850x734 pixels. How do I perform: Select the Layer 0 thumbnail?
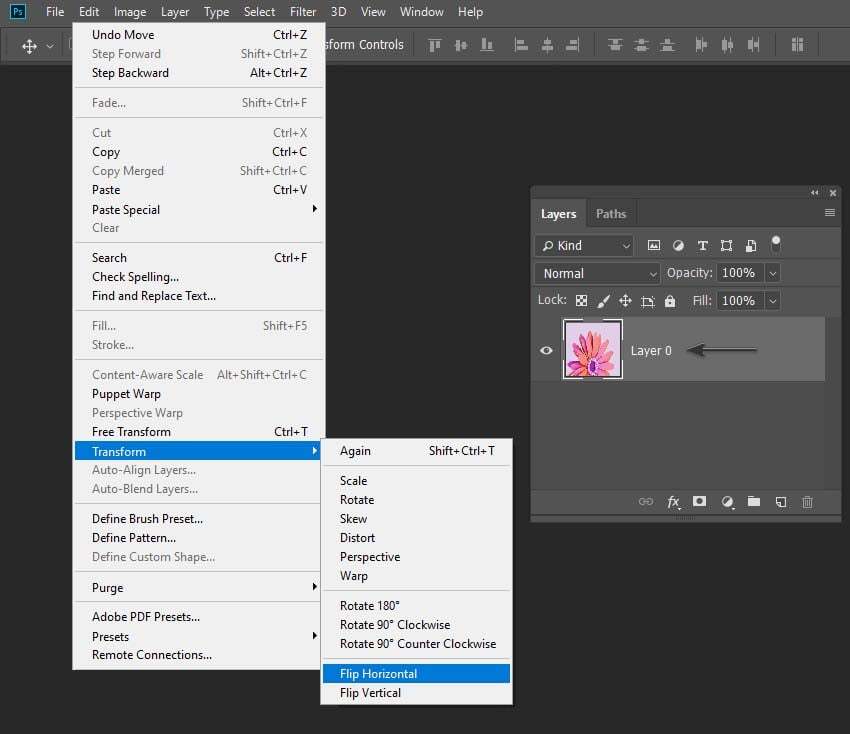(x=593, y=349)
